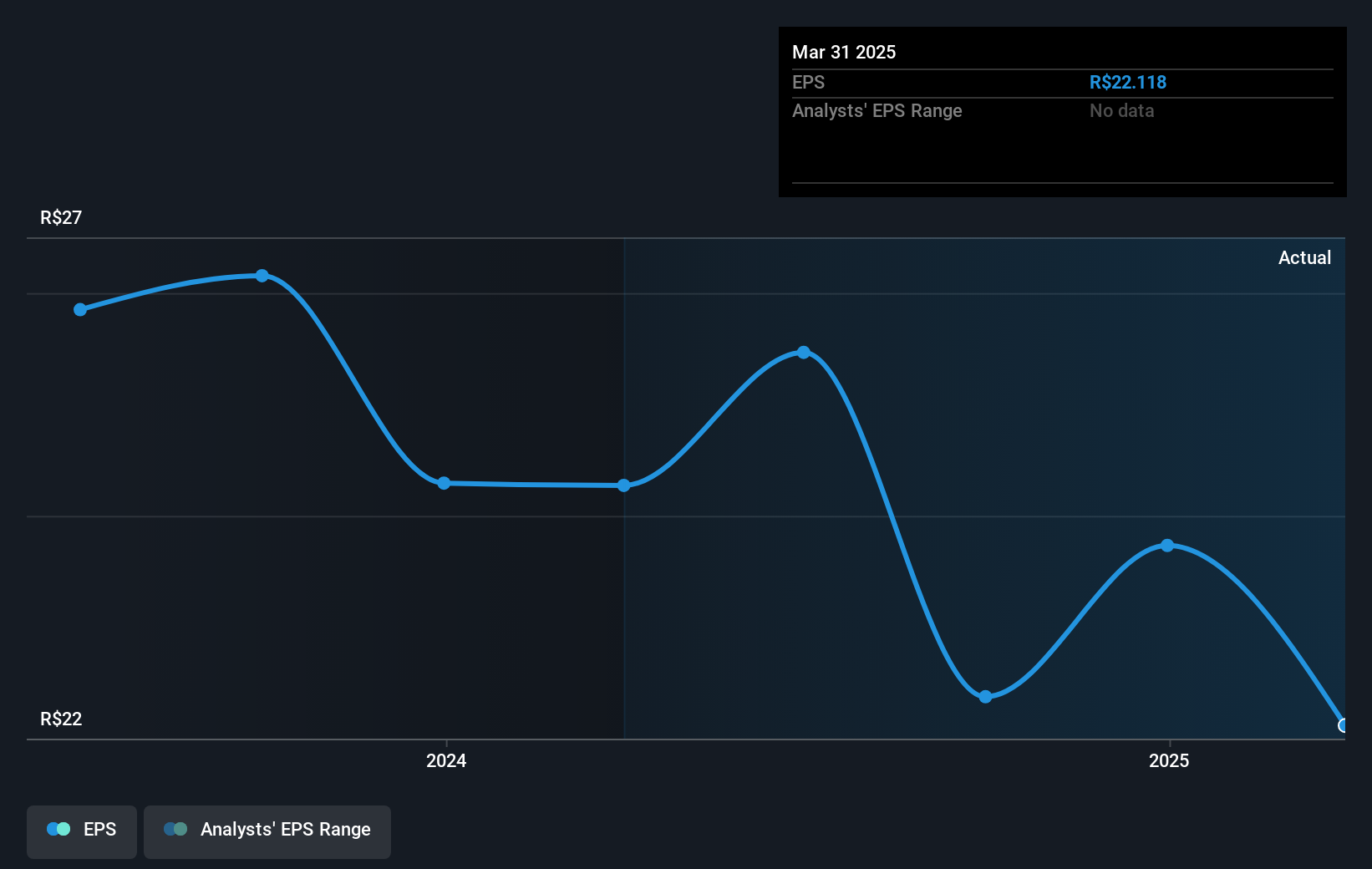1372x869 pixels.
Task: Click the EPS row label in tooltip
Action: (808, 83)
